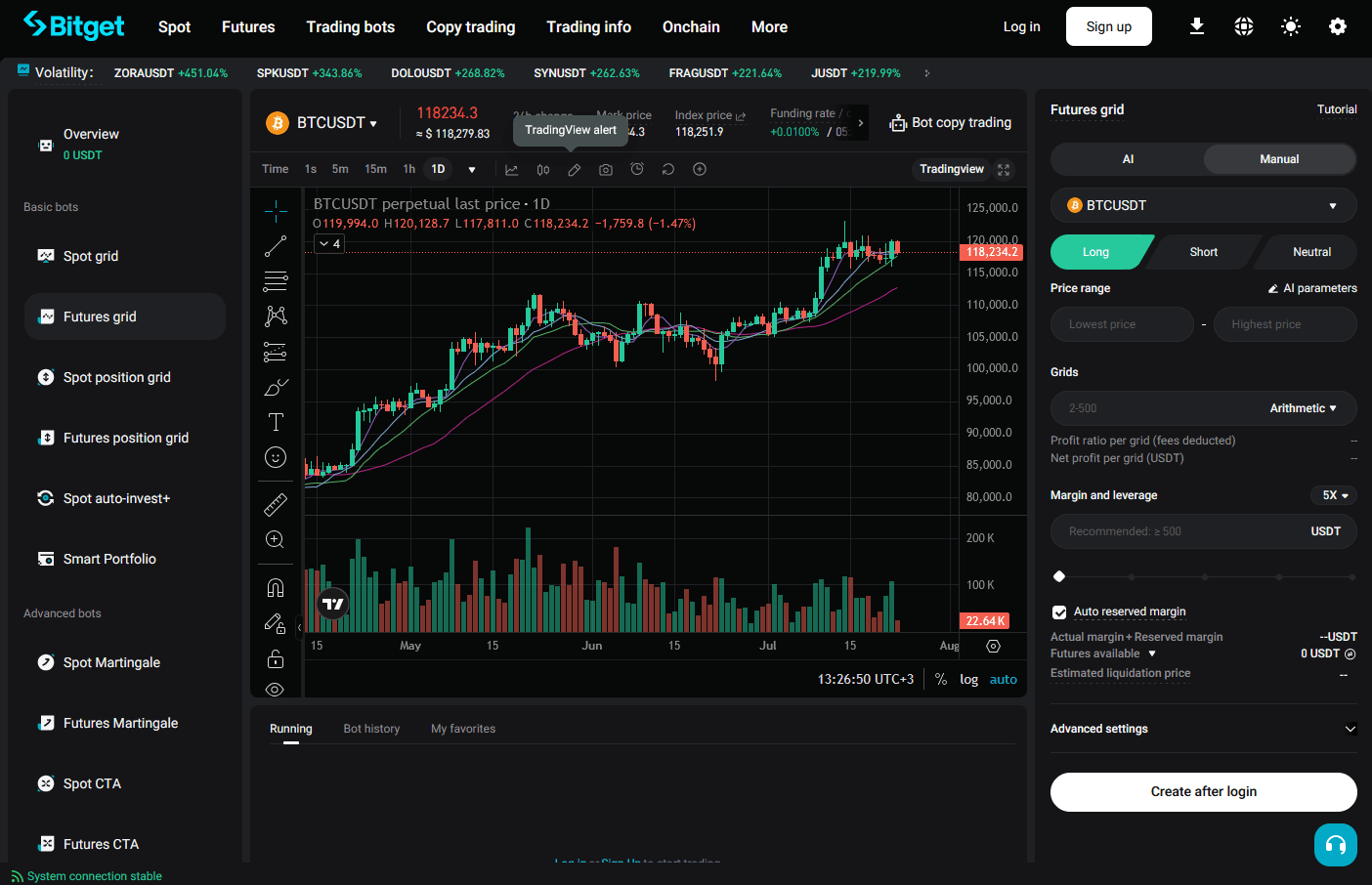Click AI parameters link

pyautogui.click(x=1312, y=288)
